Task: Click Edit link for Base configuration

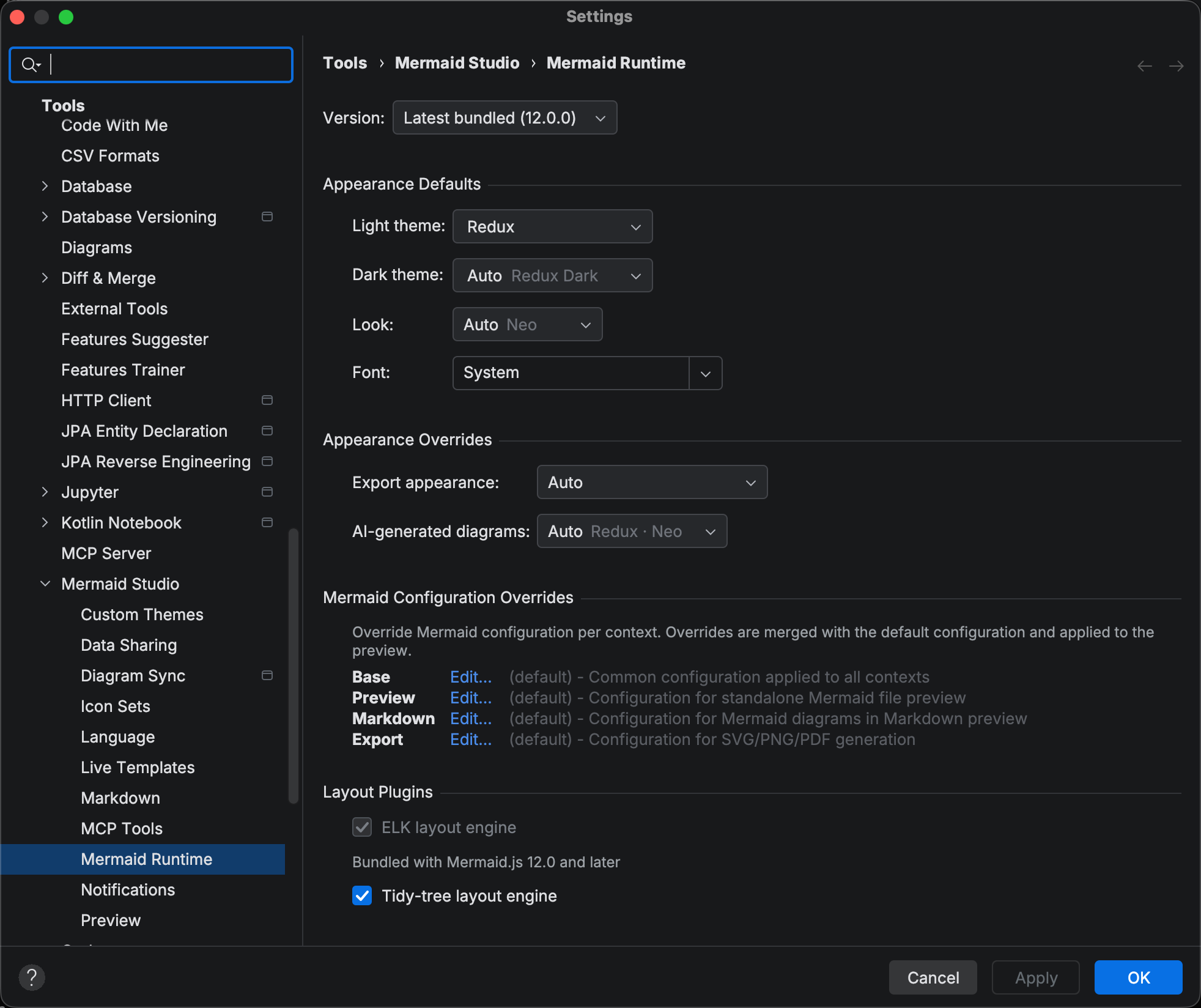Action: 471,676
